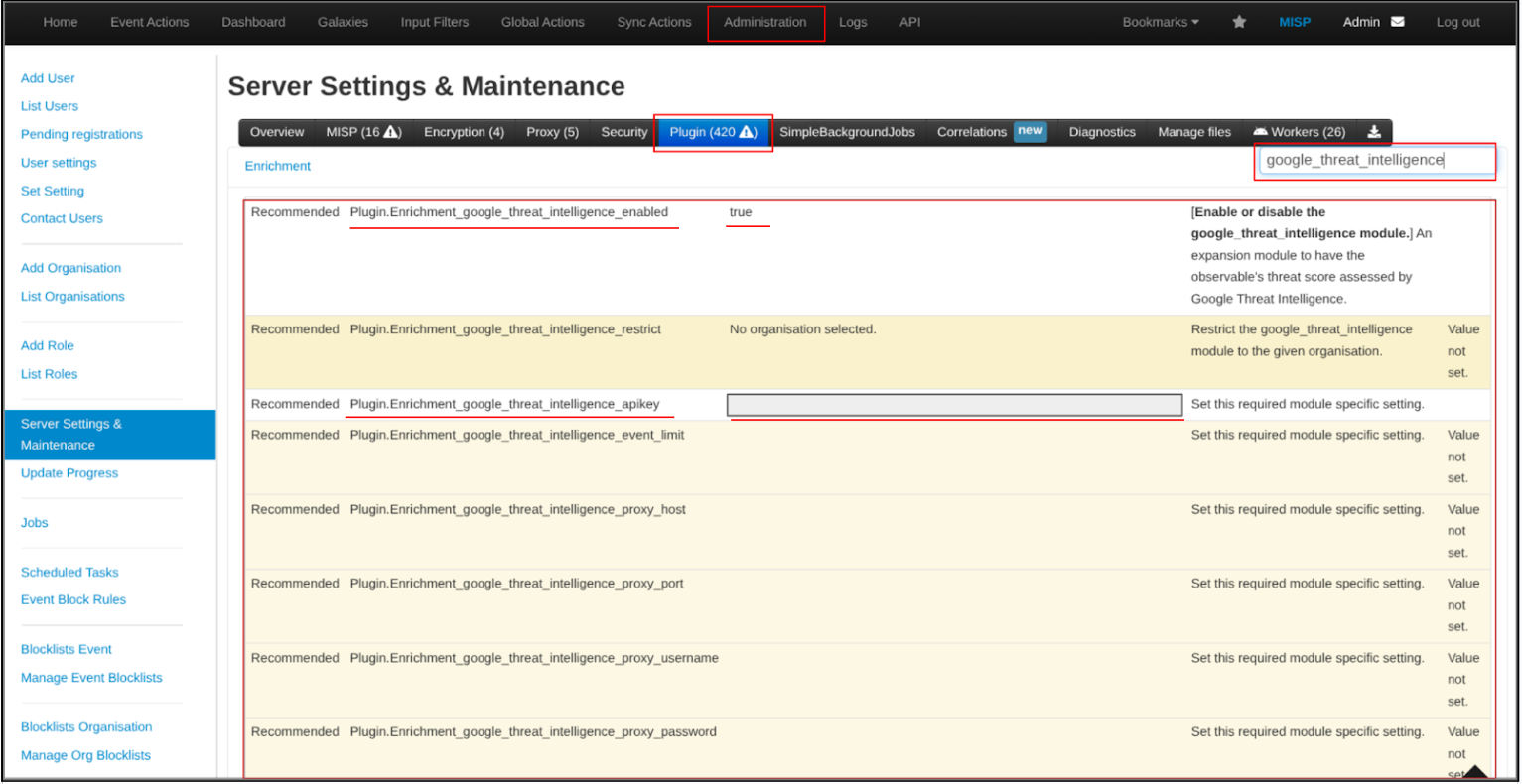Click the google_threat_intelligence_event_limit setting name
This screenshot has width=1522, height=784.
516,435
